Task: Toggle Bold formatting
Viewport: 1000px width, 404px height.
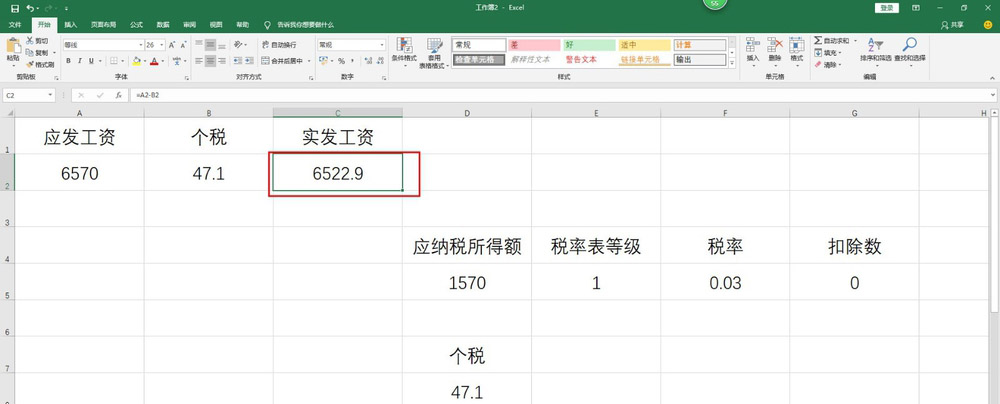Action: point(68,61)
